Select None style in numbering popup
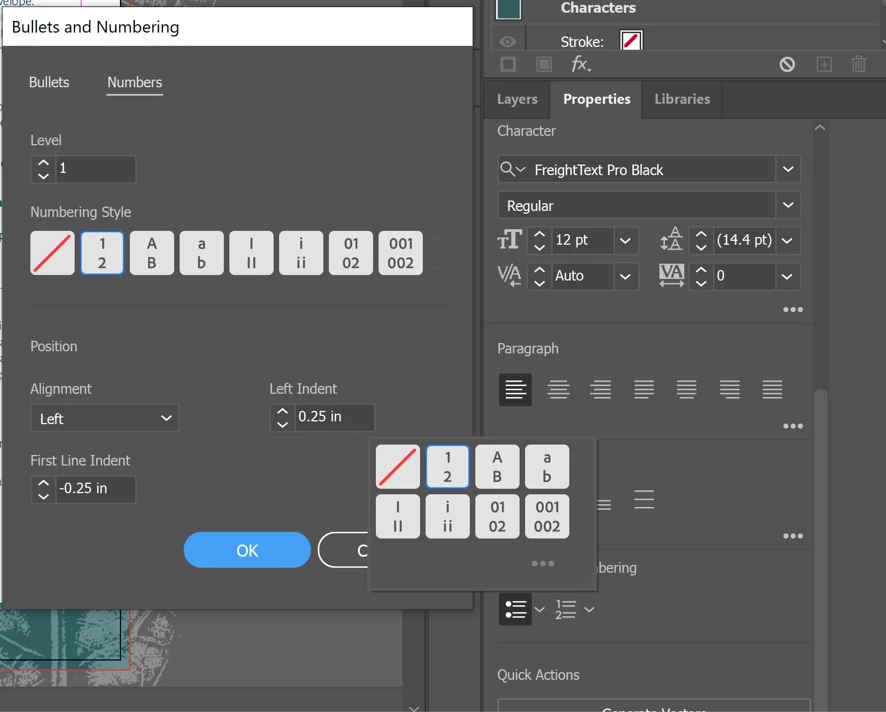This screenshot has width=886, height=712. coord(398,467)
